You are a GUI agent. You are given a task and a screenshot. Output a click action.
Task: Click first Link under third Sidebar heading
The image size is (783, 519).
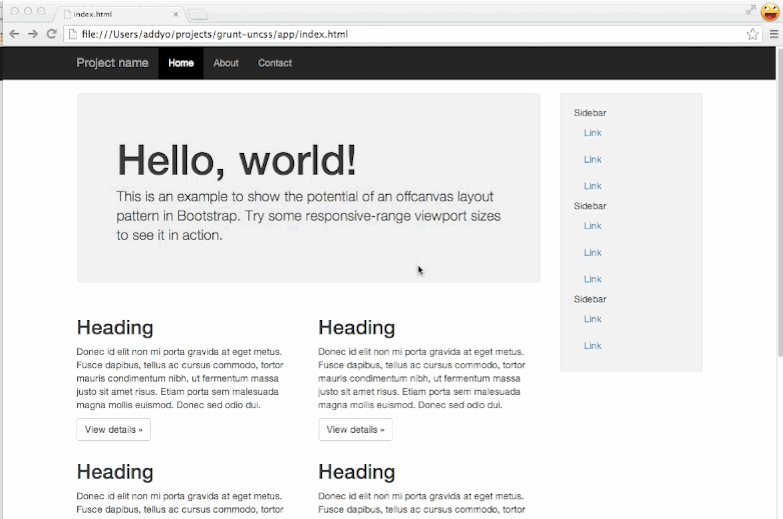point(593,319)
